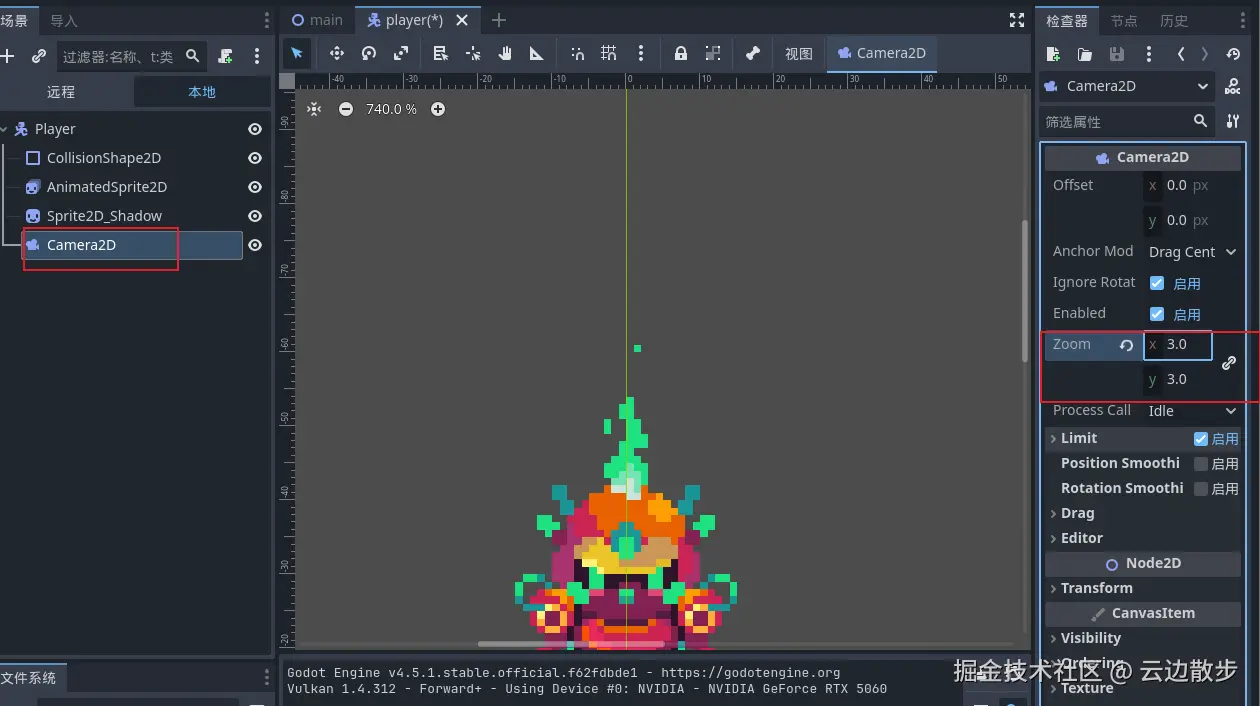
Task: Load an existing resource folder icon
Action: pos(1085,54)
